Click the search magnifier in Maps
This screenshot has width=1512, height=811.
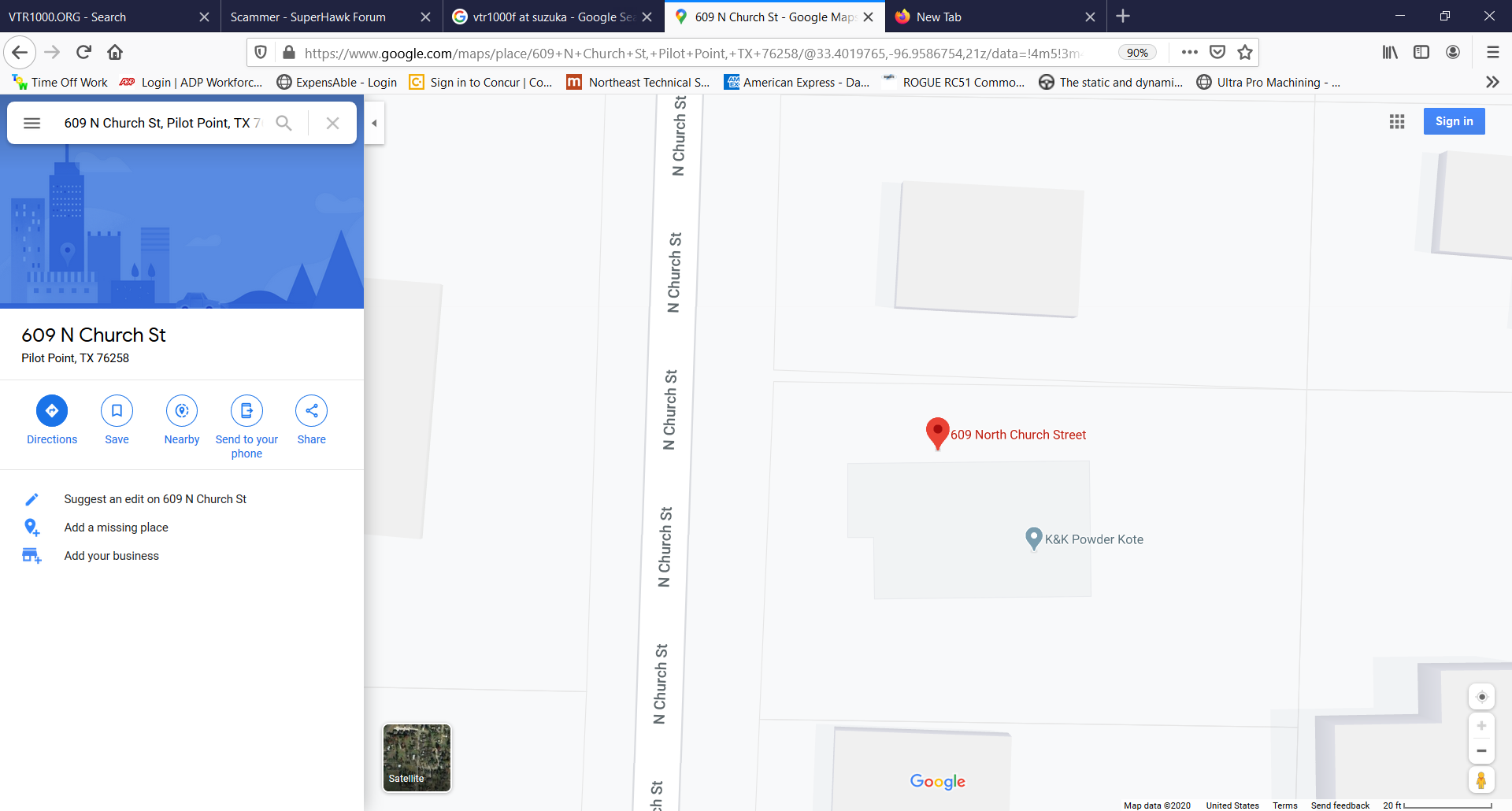[x=283, y=123]
